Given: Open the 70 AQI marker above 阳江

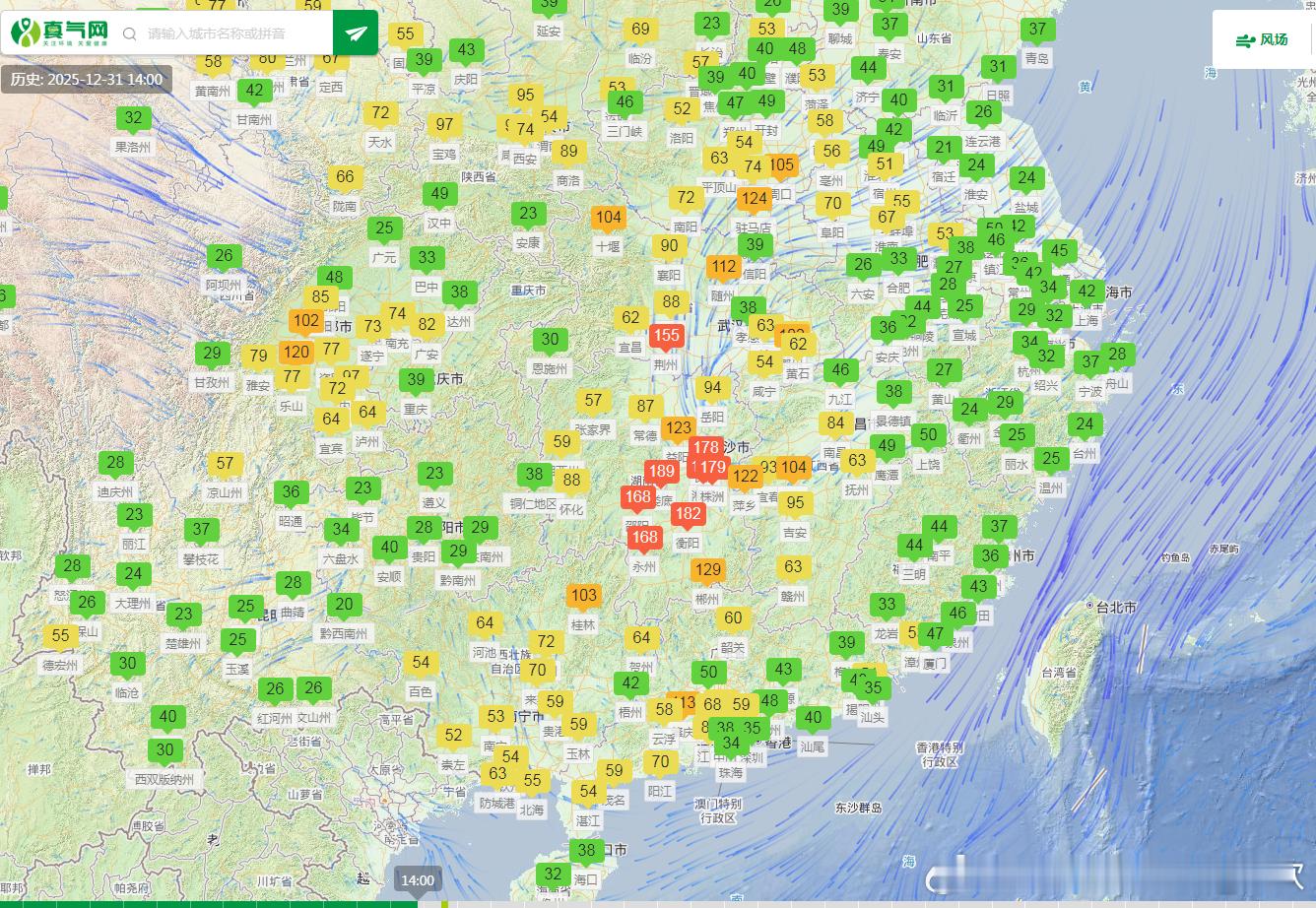Looking at the screenshot, I should 661,761.
